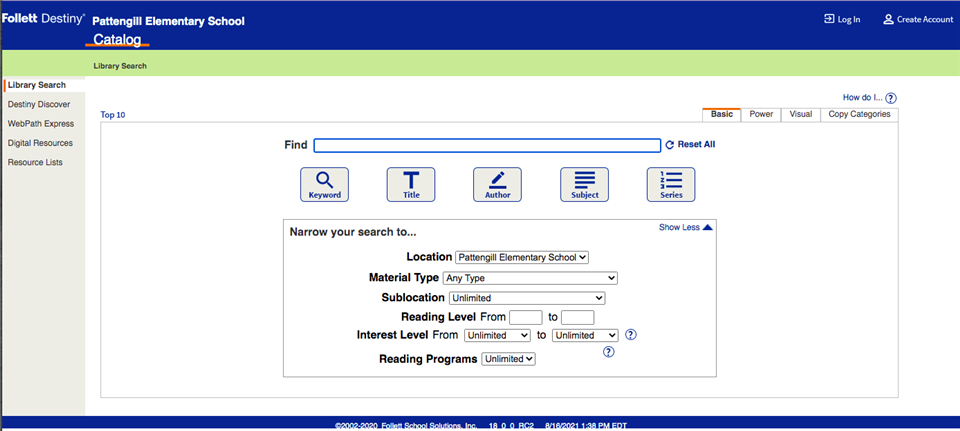Viewport: 960px width, 431px height.
Task: Click help icon above Reading Programs dropdown
Action: tap(608, 352)
